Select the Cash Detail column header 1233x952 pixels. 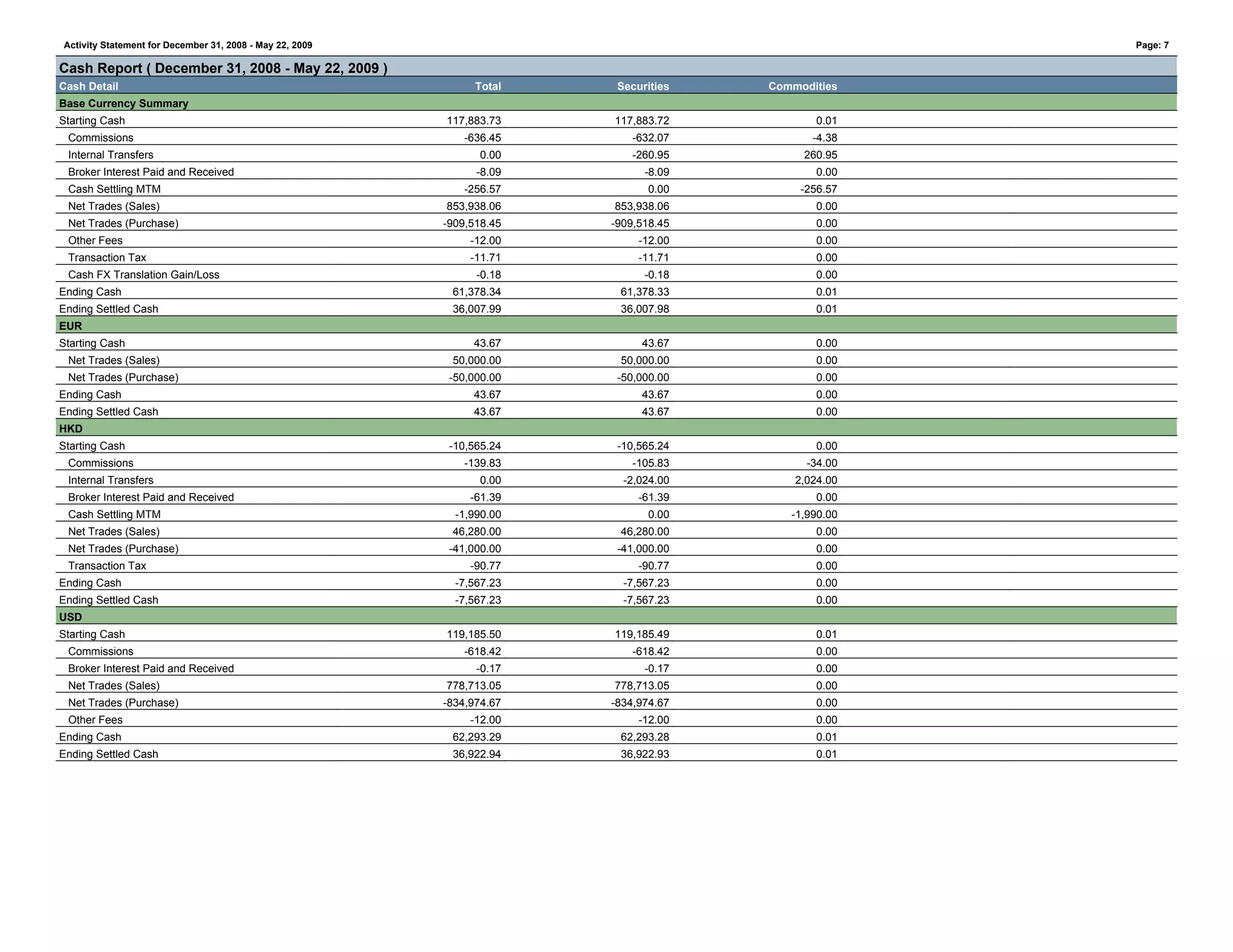(89, 86)
